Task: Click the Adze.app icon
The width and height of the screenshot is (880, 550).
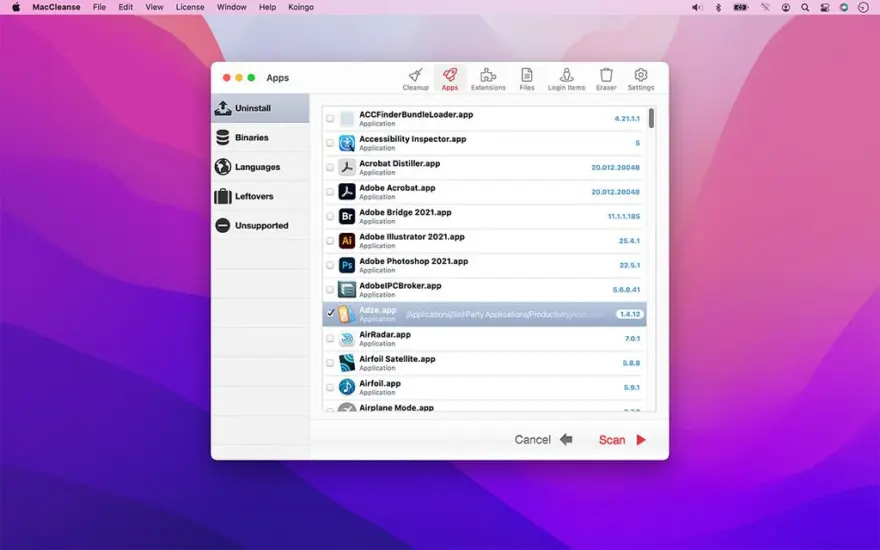Action: pos(347,314)
